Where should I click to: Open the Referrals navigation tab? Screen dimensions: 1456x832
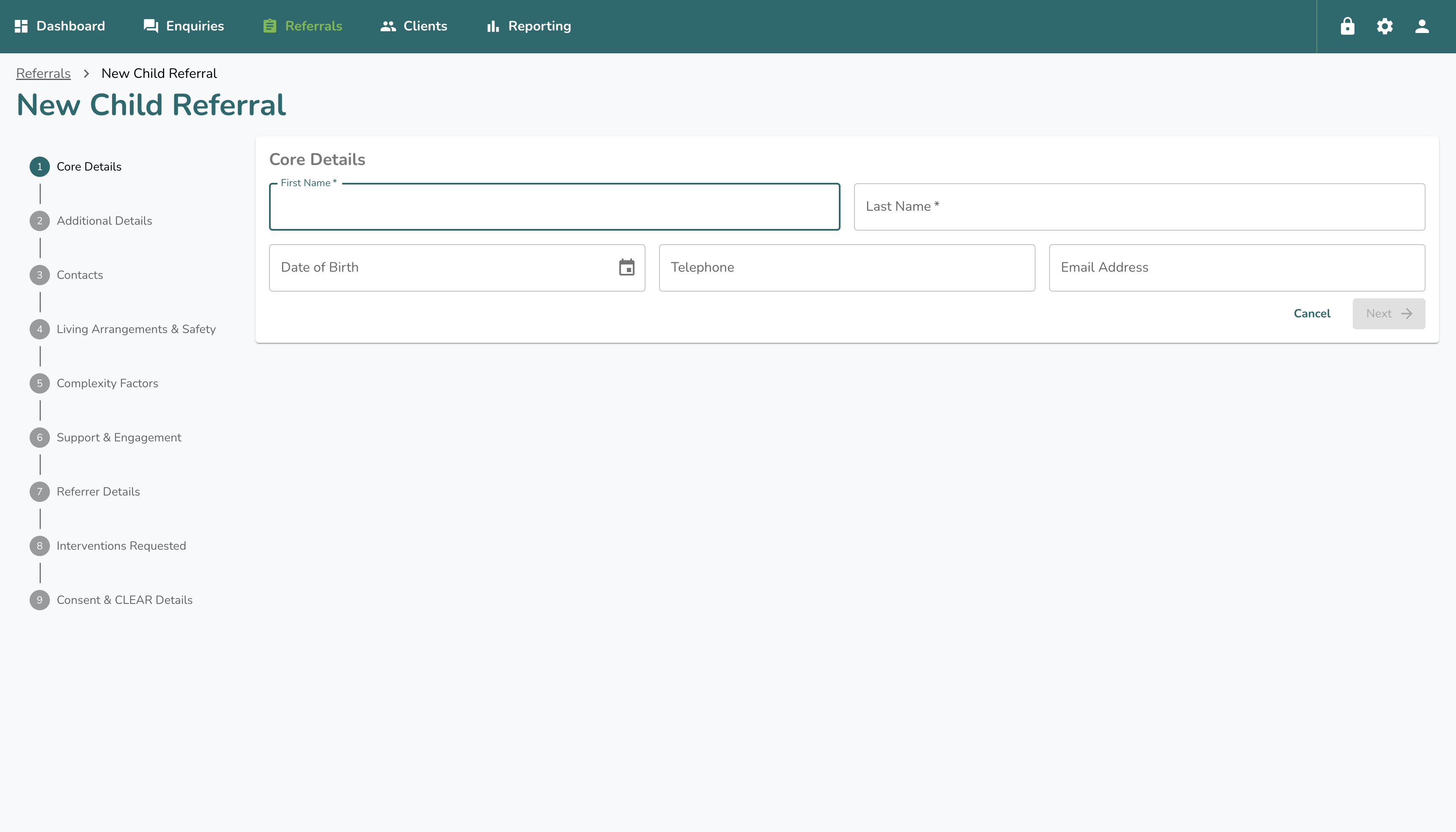coord(303,26)
